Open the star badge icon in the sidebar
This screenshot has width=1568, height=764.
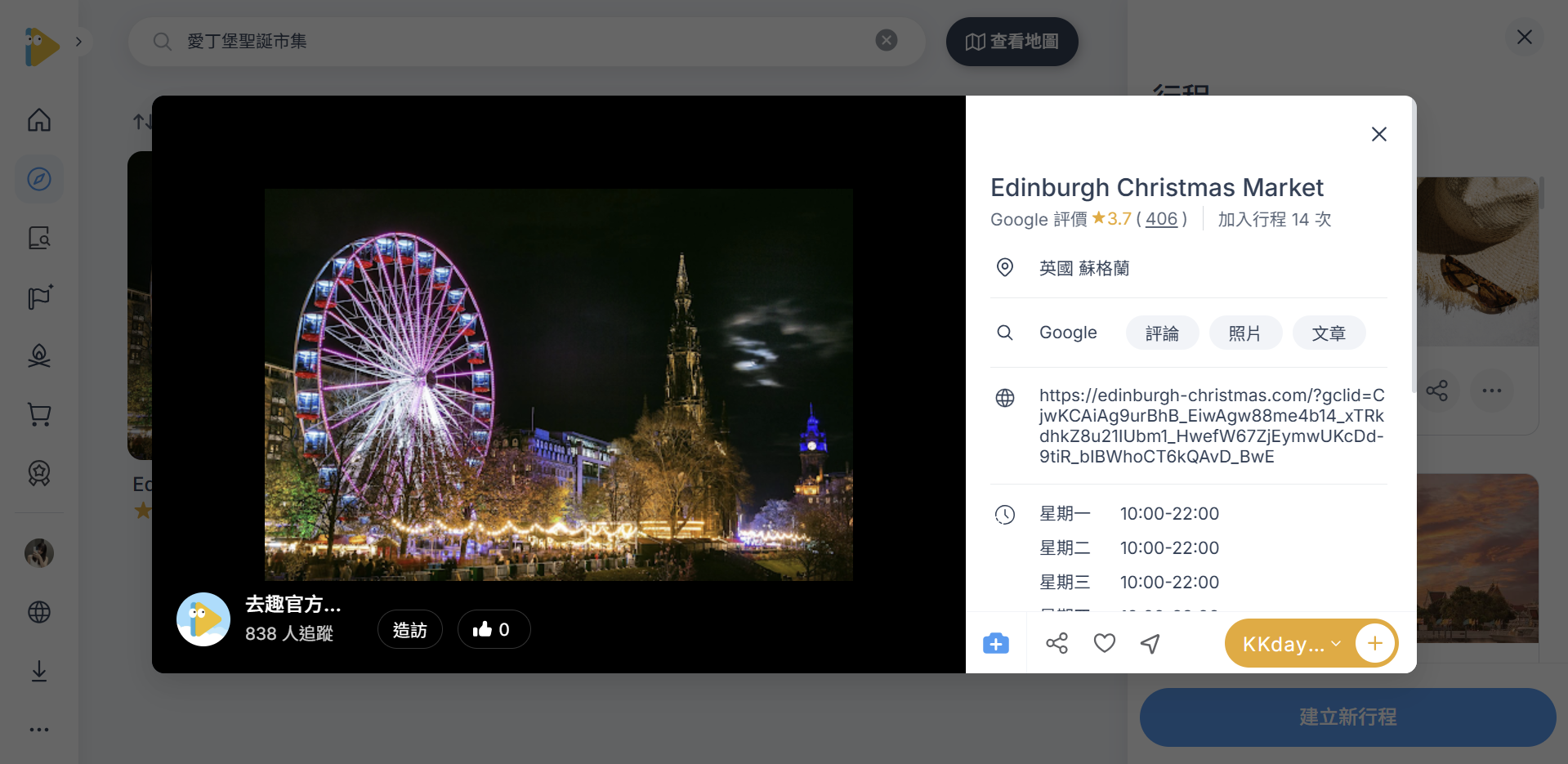click(39, 473)
